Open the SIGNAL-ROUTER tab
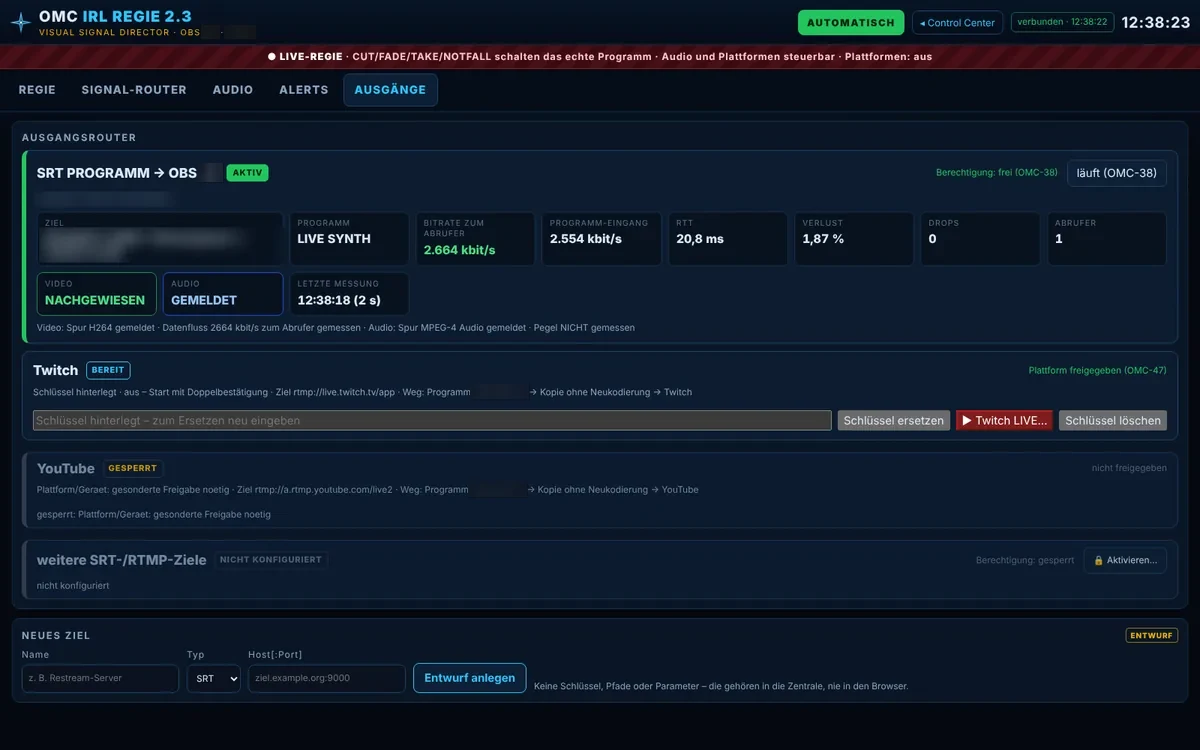The width and height of the screenshot is (1200, 750). 134,90
